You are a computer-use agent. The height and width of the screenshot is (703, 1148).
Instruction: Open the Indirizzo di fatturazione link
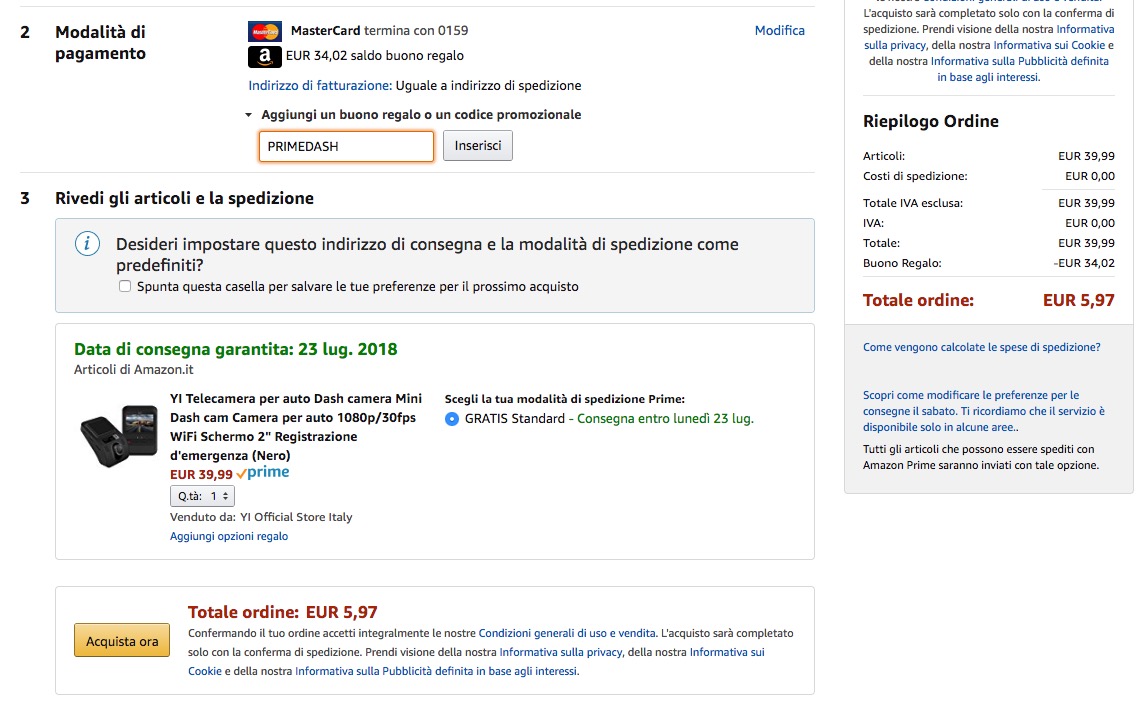click(x=320, y=86)
